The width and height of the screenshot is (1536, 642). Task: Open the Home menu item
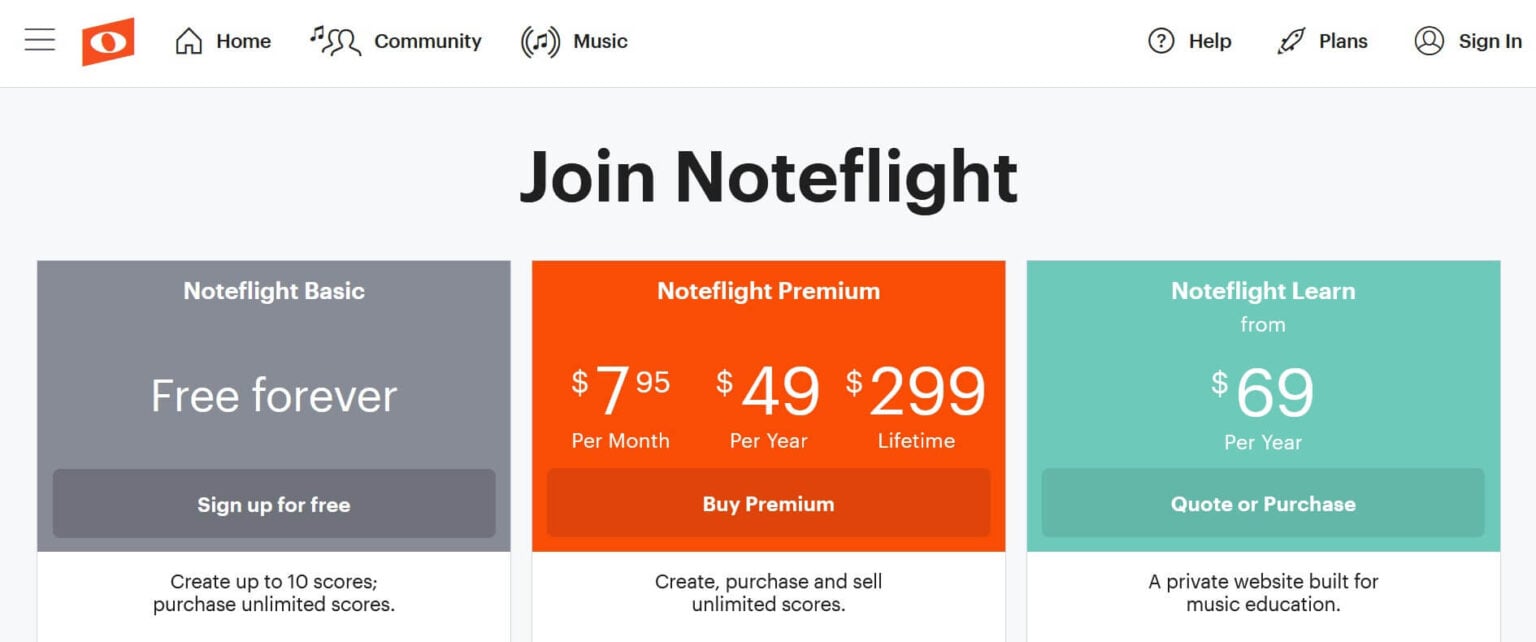tap(244, 41)
